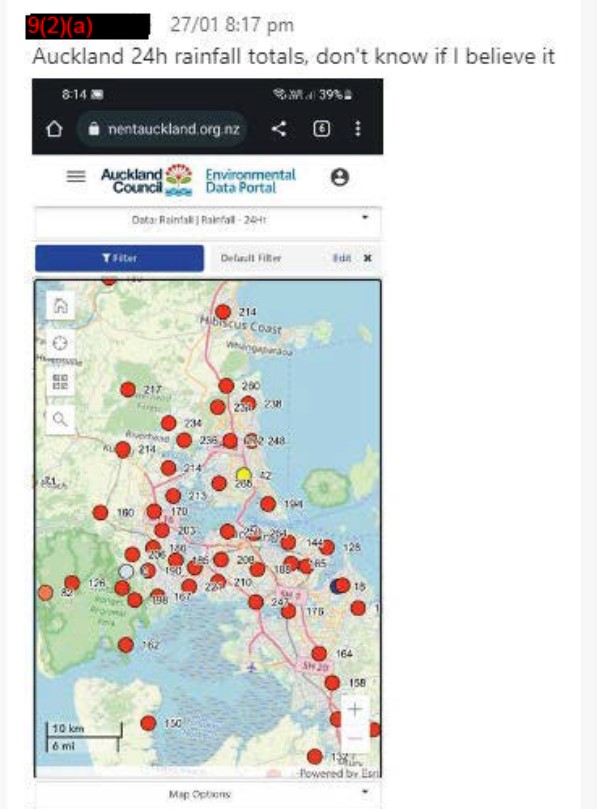Open the hamburger navigation menu
The width and height of the screenshot is (598, 809).
coord(76,176)
